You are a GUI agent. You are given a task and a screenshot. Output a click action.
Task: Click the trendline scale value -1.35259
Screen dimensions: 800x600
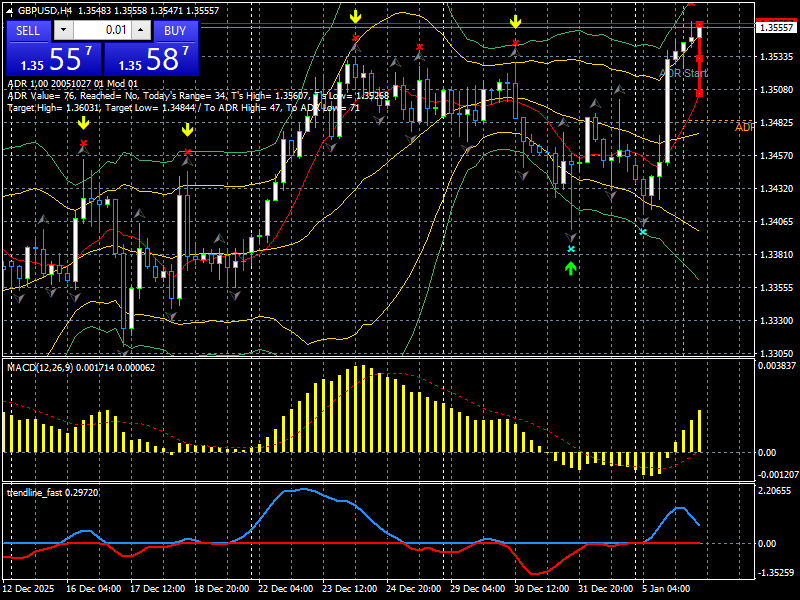pos(775,572)
